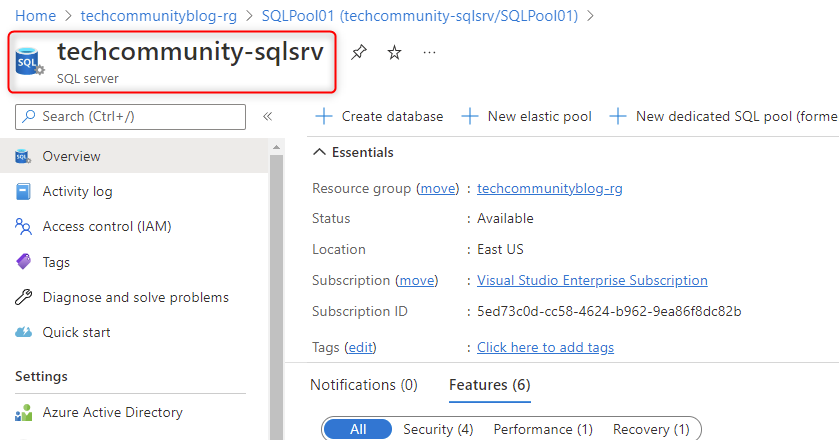Filter features by Security (4)
The width and height of the screenshot is (839, 440).
(438, 429)
